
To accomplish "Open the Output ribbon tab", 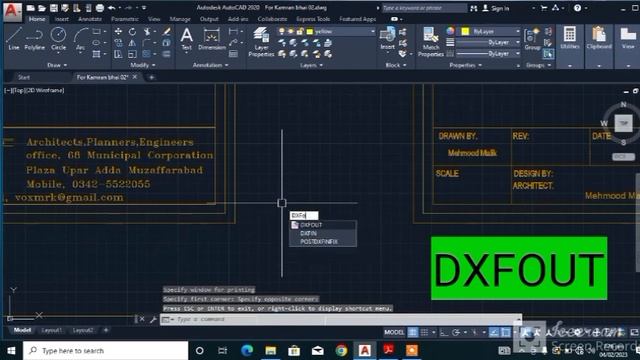I will click(x=209, y=19).
